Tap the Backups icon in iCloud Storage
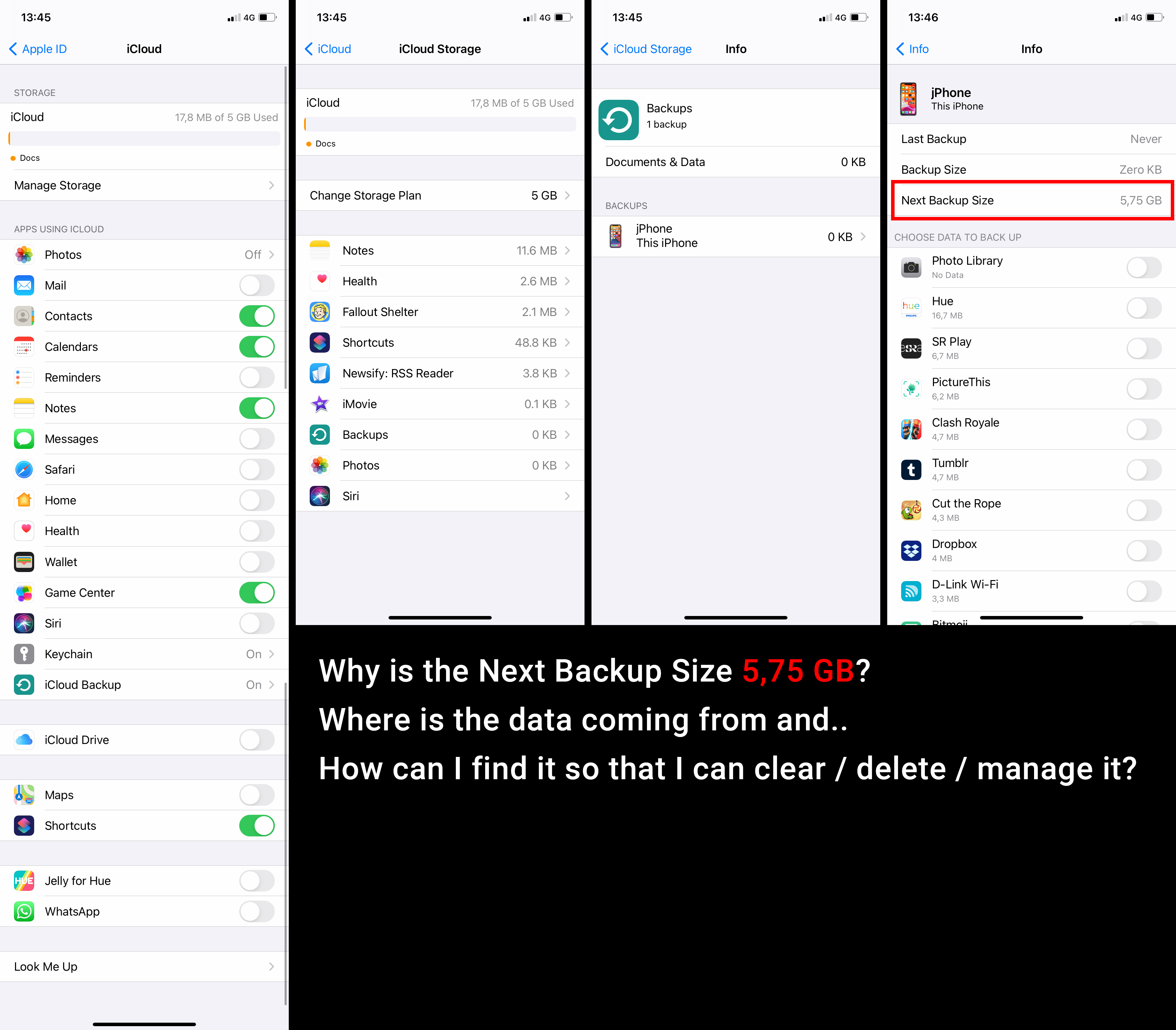Viewport: 1176px width, 1030px height. pos(320,434)
